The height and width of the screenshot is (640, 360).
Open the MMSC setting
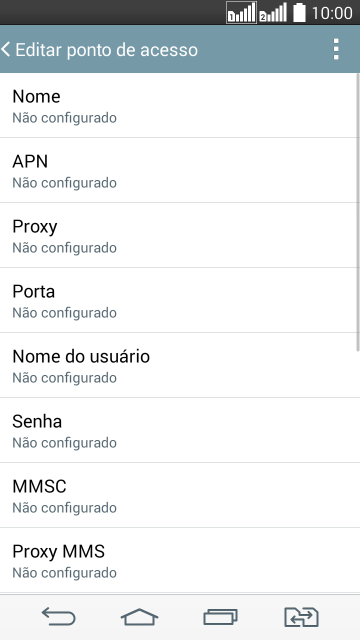tap(180, 495)
